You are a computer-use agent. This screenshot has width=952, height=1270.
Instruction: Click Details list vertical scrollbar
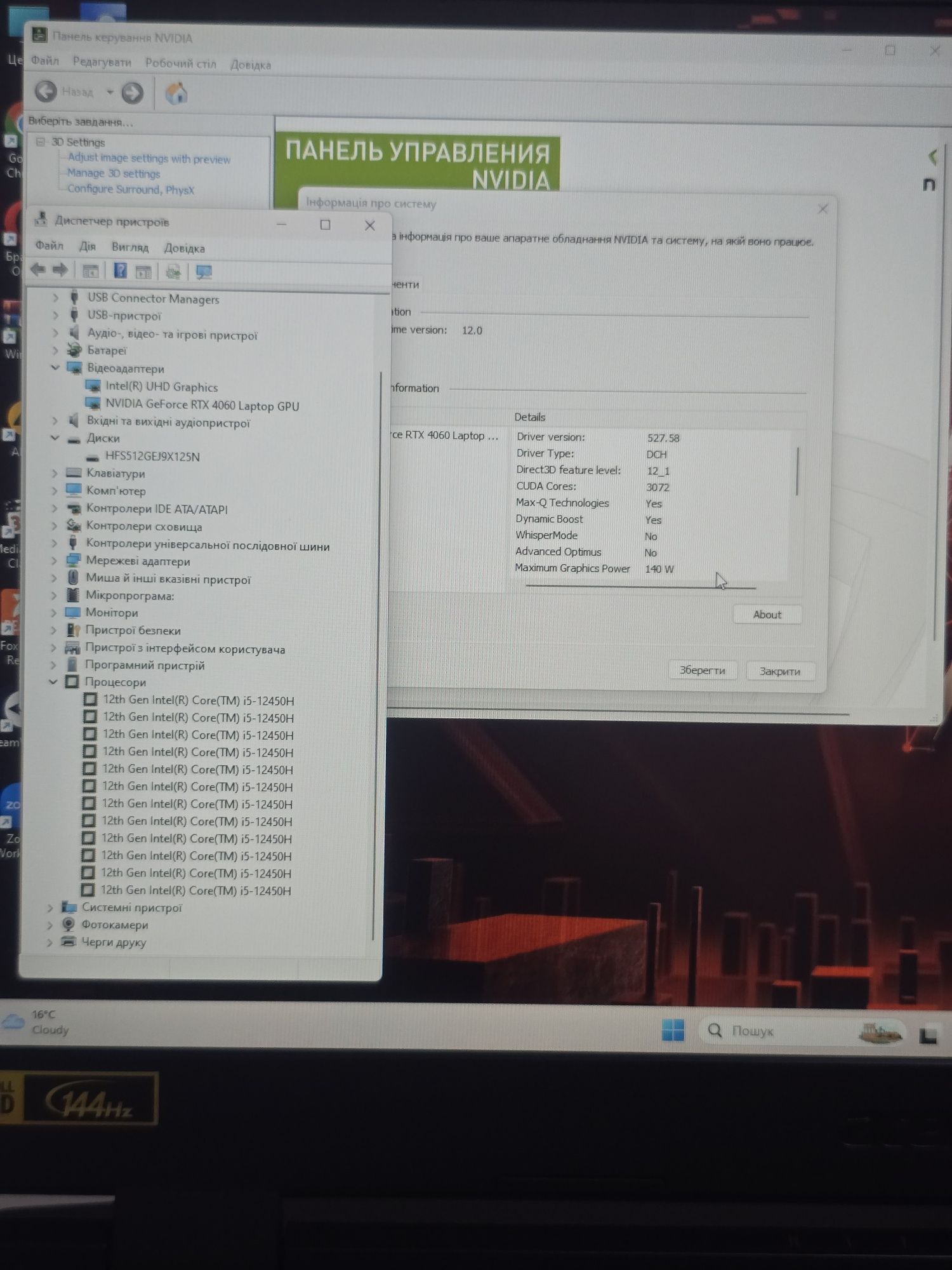pyautogui.click(x=797, y=471)
